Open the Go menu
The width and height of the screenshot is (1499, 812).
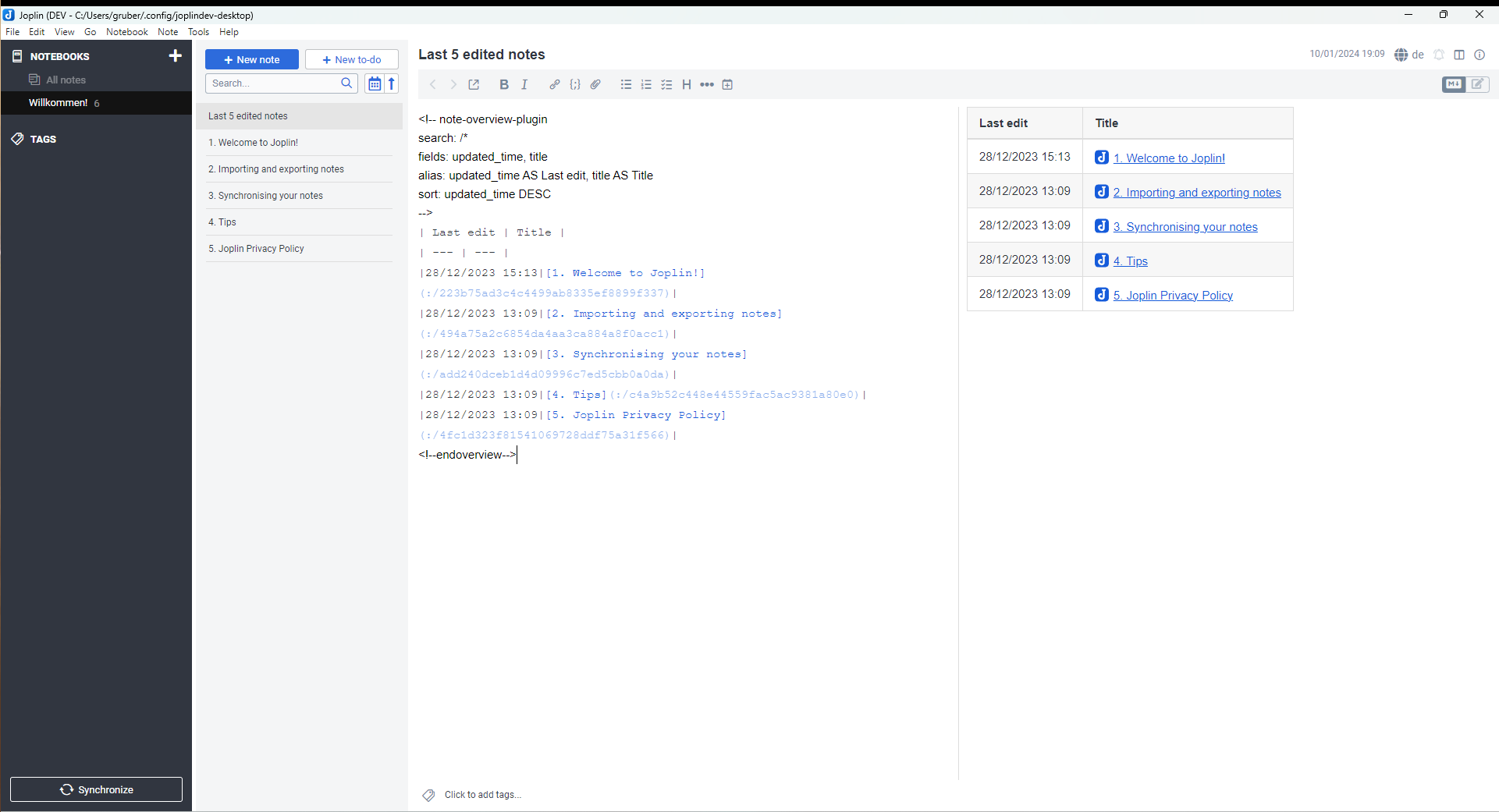[x=91, y=32]
